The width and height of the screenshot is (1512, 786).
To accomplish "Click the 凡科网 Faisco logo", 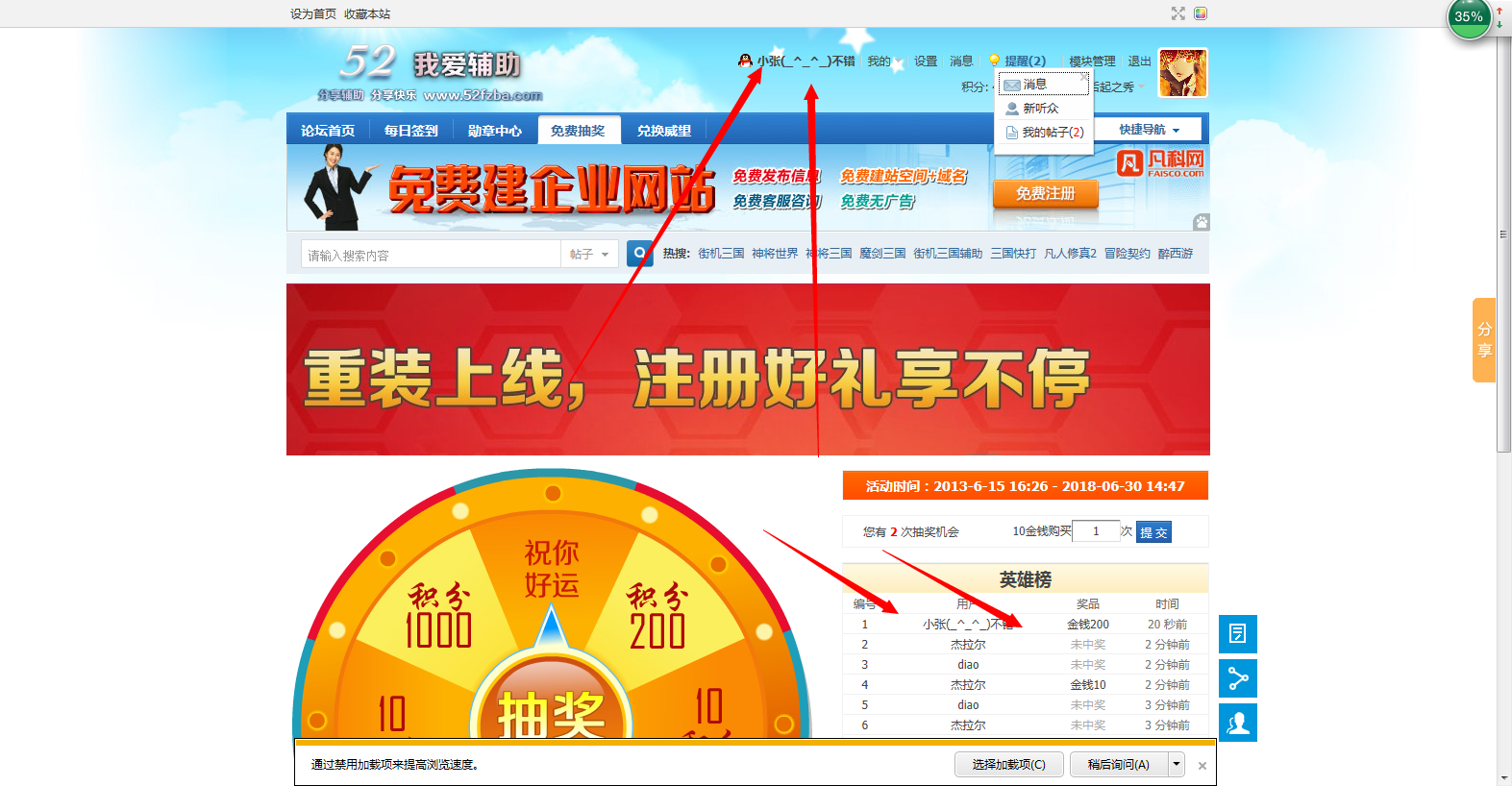I will (1160, 161).
